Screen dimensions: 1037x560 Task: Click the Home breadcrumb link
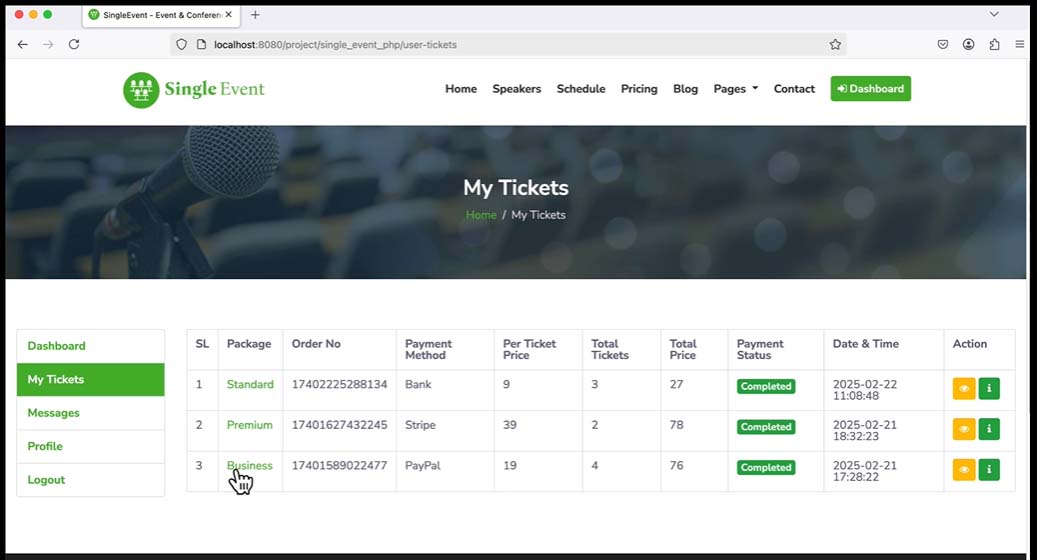(481, 215)
